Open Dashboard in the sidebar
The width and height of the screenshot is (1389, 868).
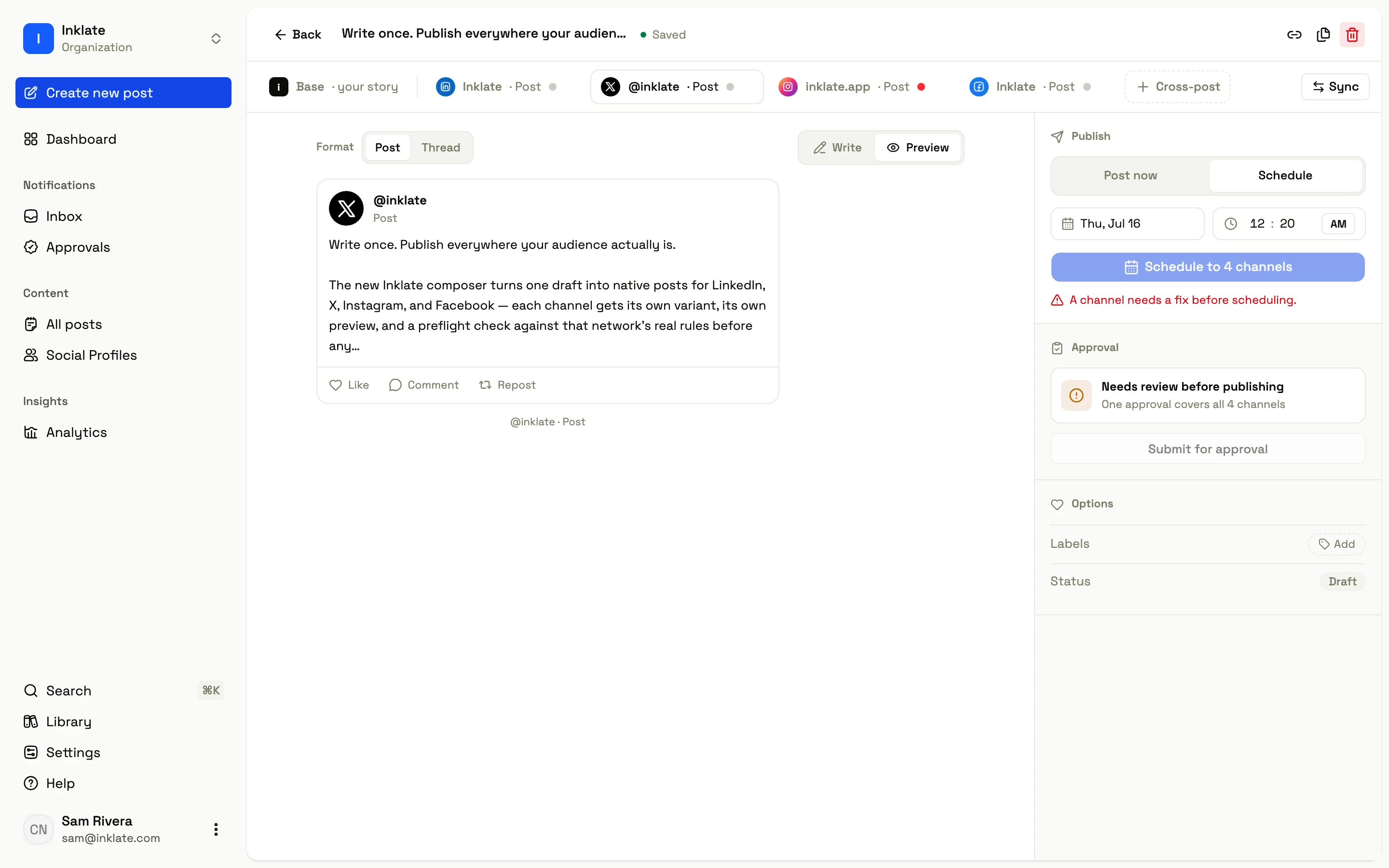coord(123,139)
